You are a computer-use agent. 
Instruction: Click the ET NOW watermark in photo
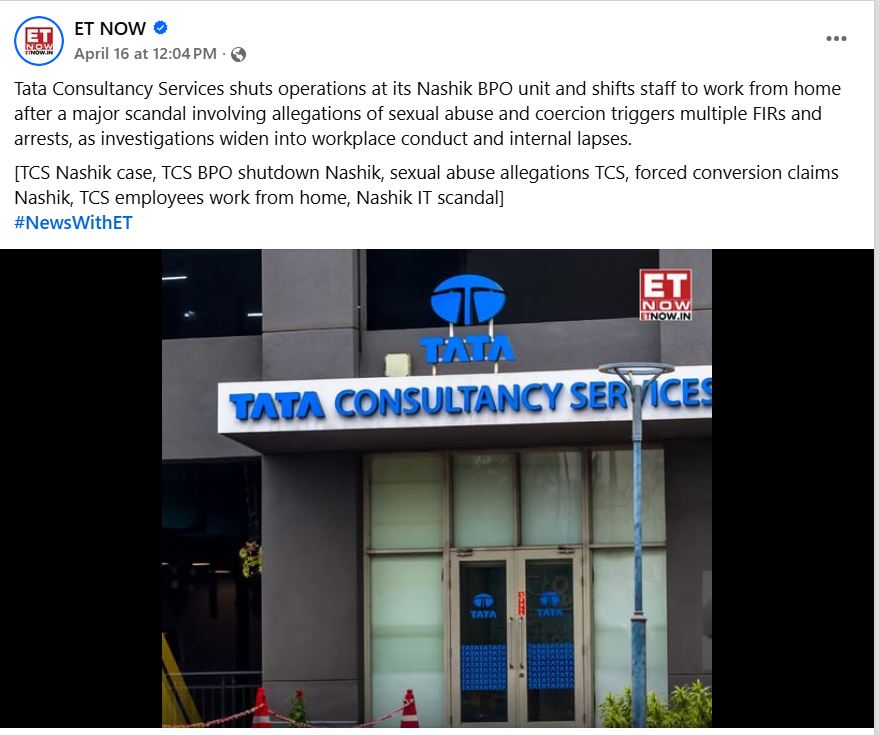tap(665, 295)
